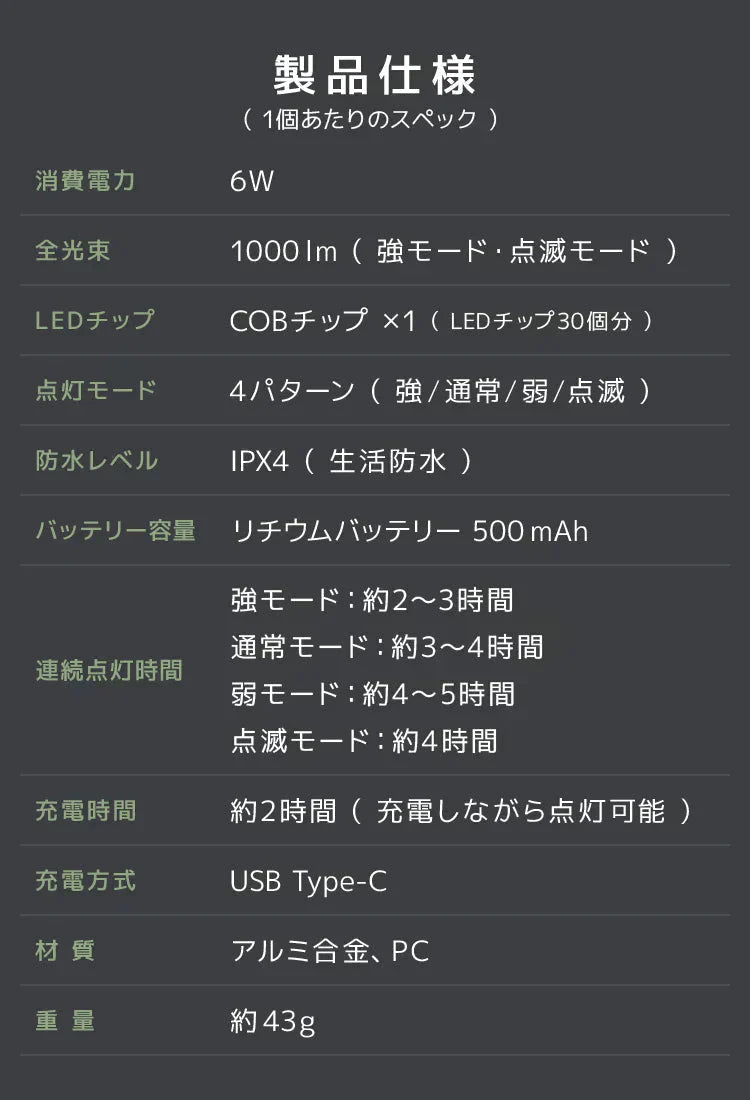This screenshot has height=1100, width=750.
Task: Click the リチウムバッテリー 500mAh value
Action: coord(409,530)
